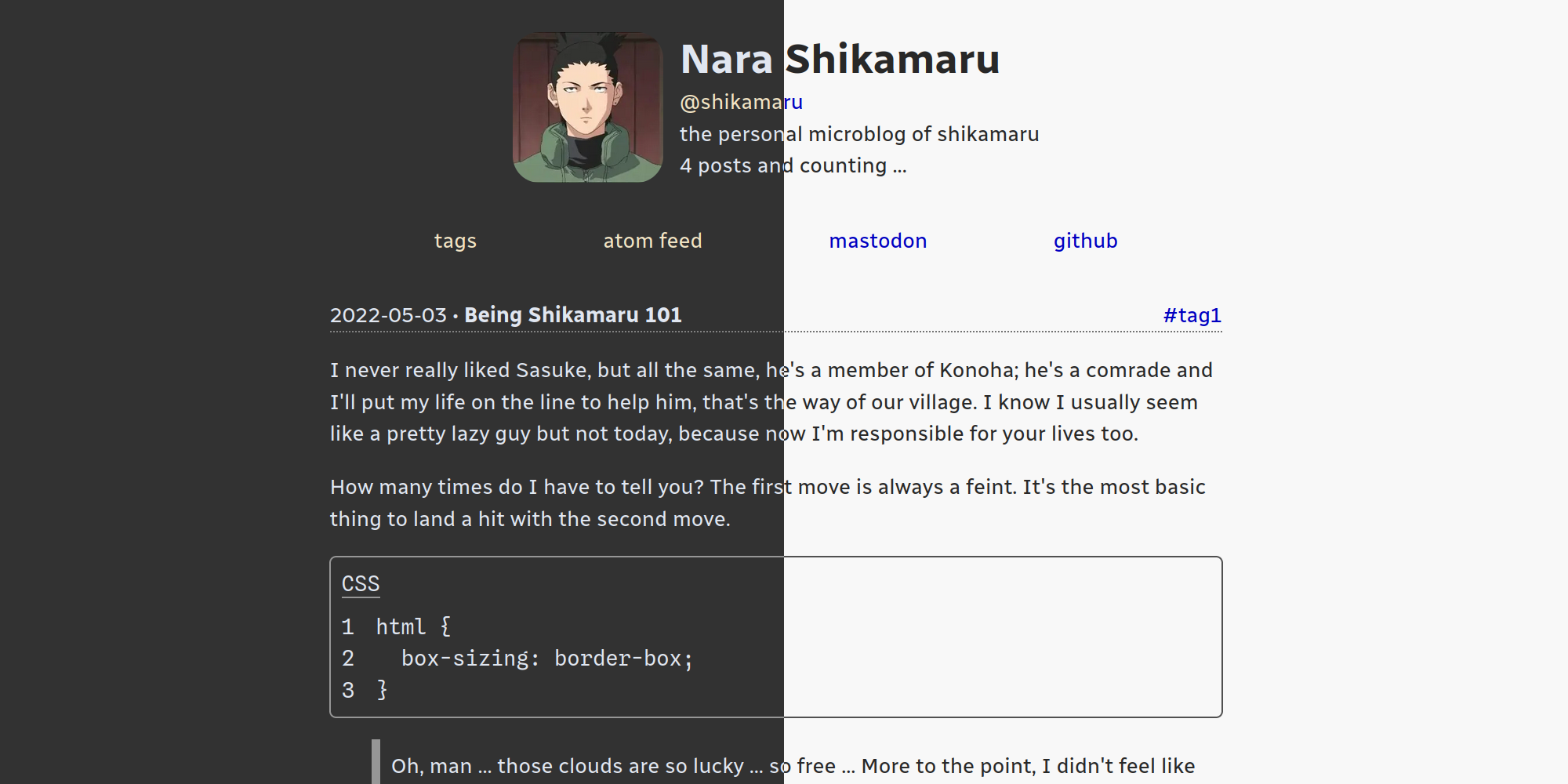Click the CSS language label in code block
The image size is (1568, 784).
tap(361, 584)
